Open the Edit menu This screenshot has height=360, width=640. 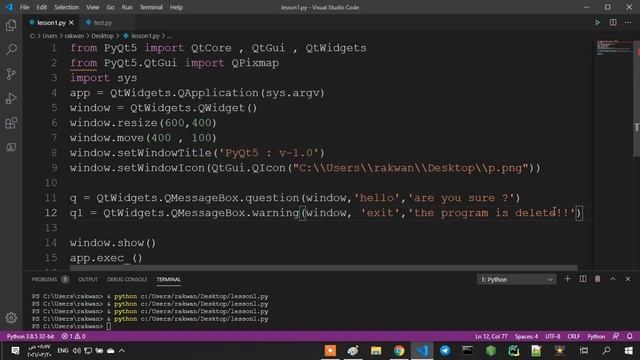pyautogui.click(x=42, y=7)
